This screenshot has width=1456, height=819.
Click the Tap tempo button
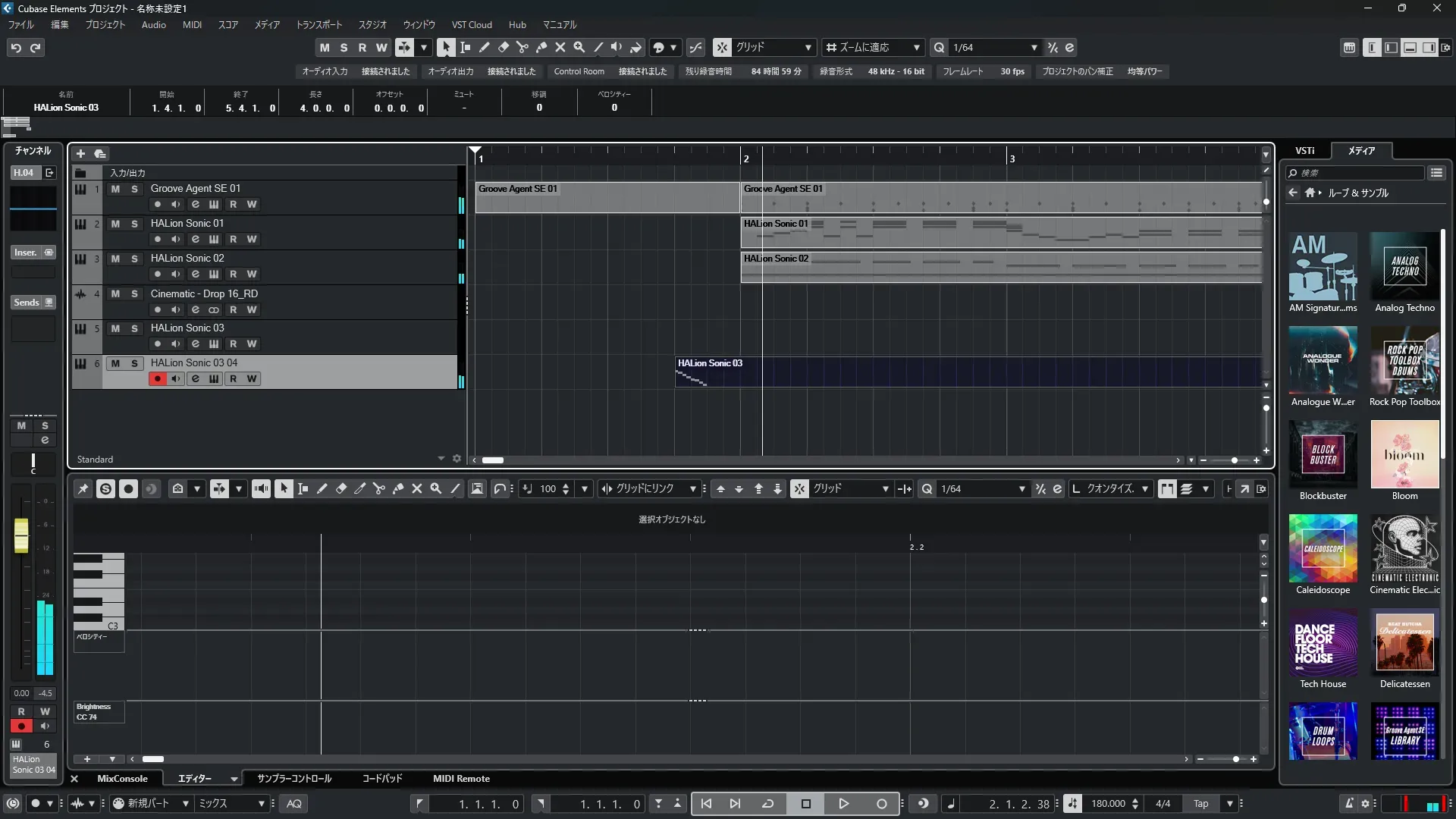tap(1200, 804)
